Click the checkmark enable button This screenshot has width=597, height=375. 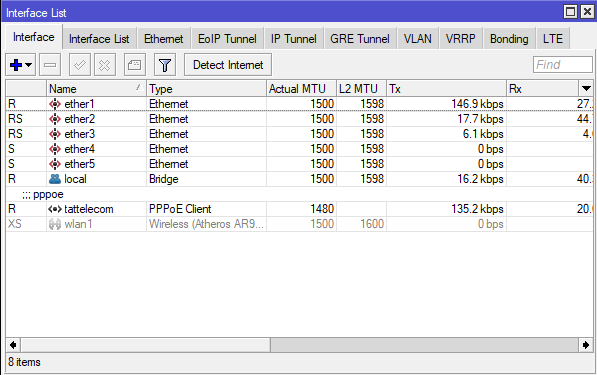(80, 65)
